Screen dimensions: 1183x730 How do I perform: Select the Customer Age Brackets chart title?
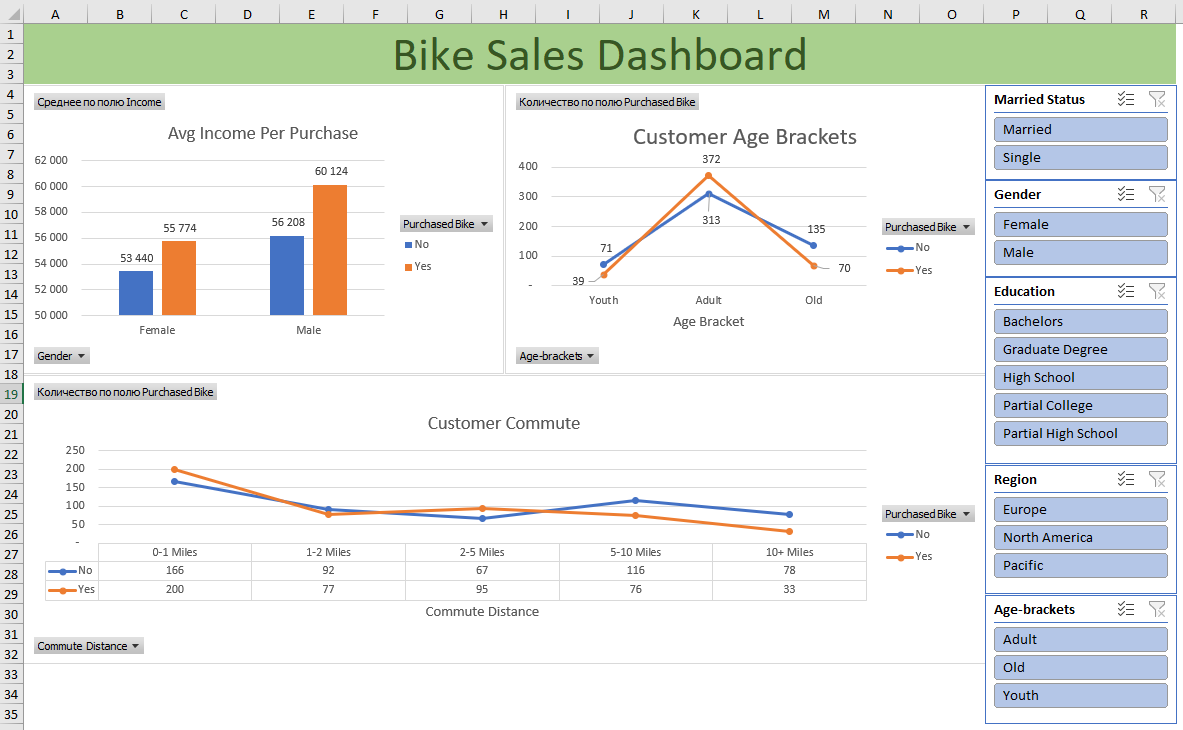click(744, 137)
